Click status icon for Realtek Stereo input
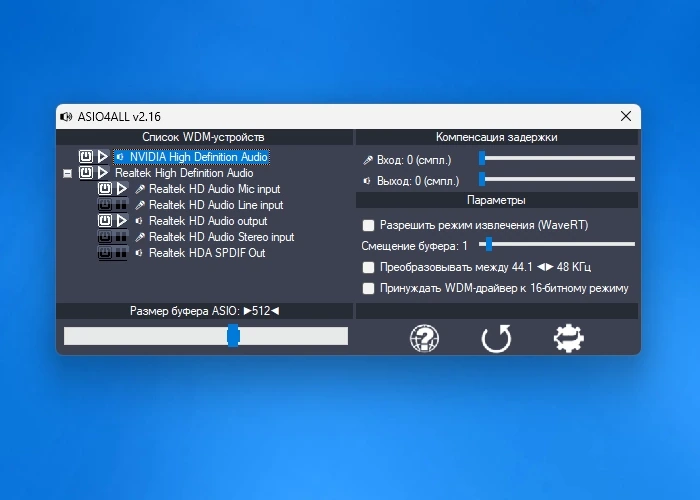This screenshot has height=500, width=700. 121,237
